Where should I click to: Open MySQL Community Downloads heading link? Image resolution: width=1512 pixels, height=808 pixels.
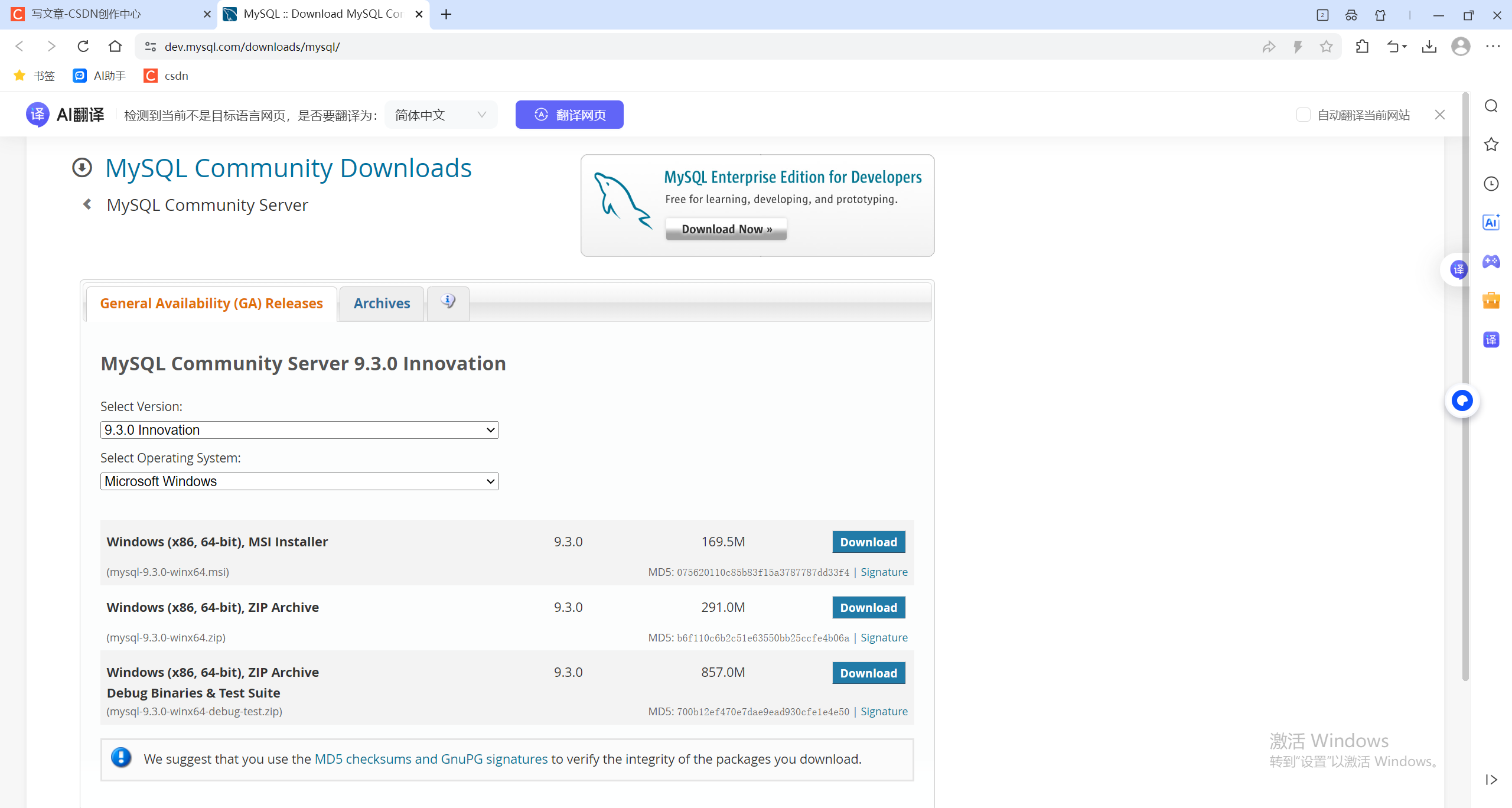point(288,168)
